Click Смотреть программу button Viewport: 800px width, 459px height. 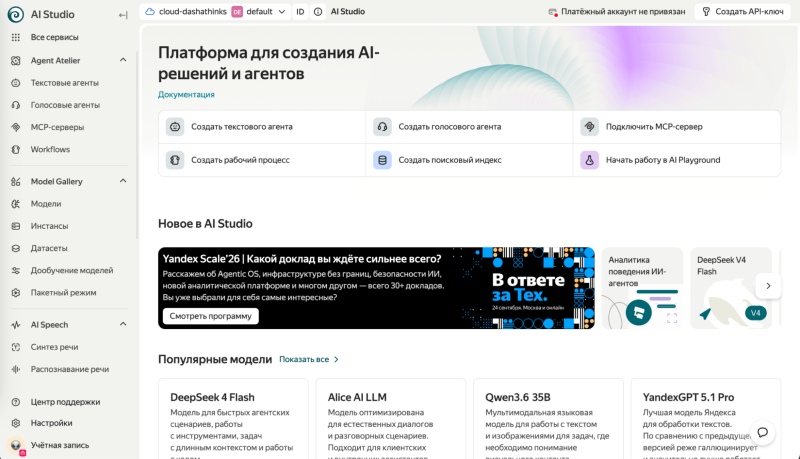(x=211, y=316)
